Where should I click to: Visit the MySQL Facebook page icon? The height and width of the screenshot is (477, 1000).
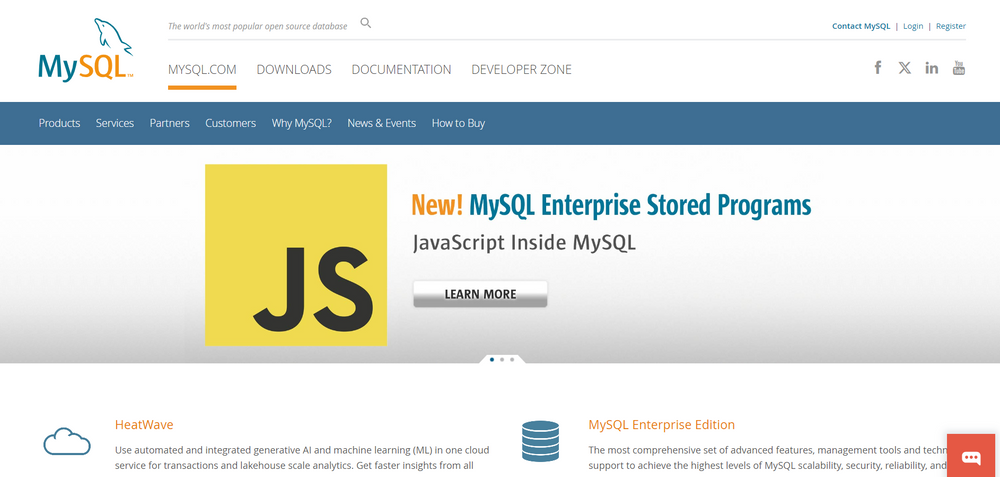pos(878,68)
